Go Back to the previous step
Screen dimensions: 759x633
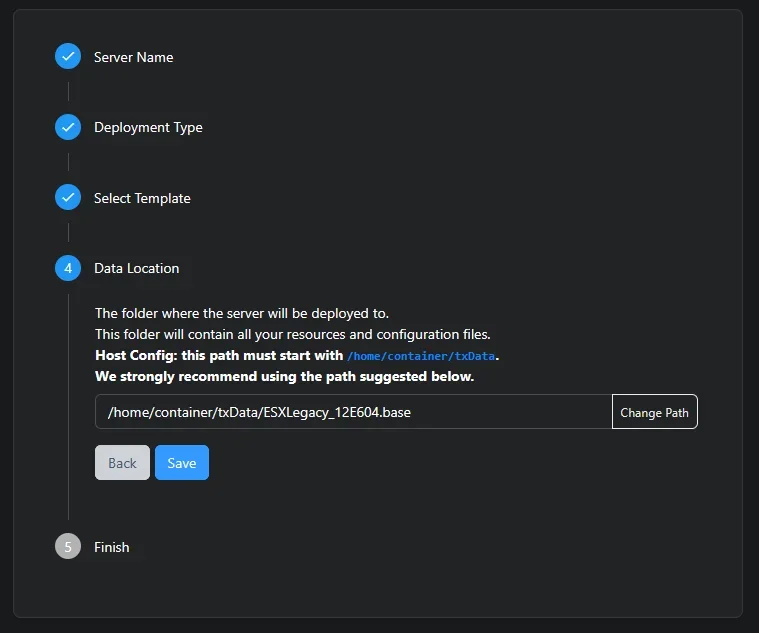pos(122,463)
